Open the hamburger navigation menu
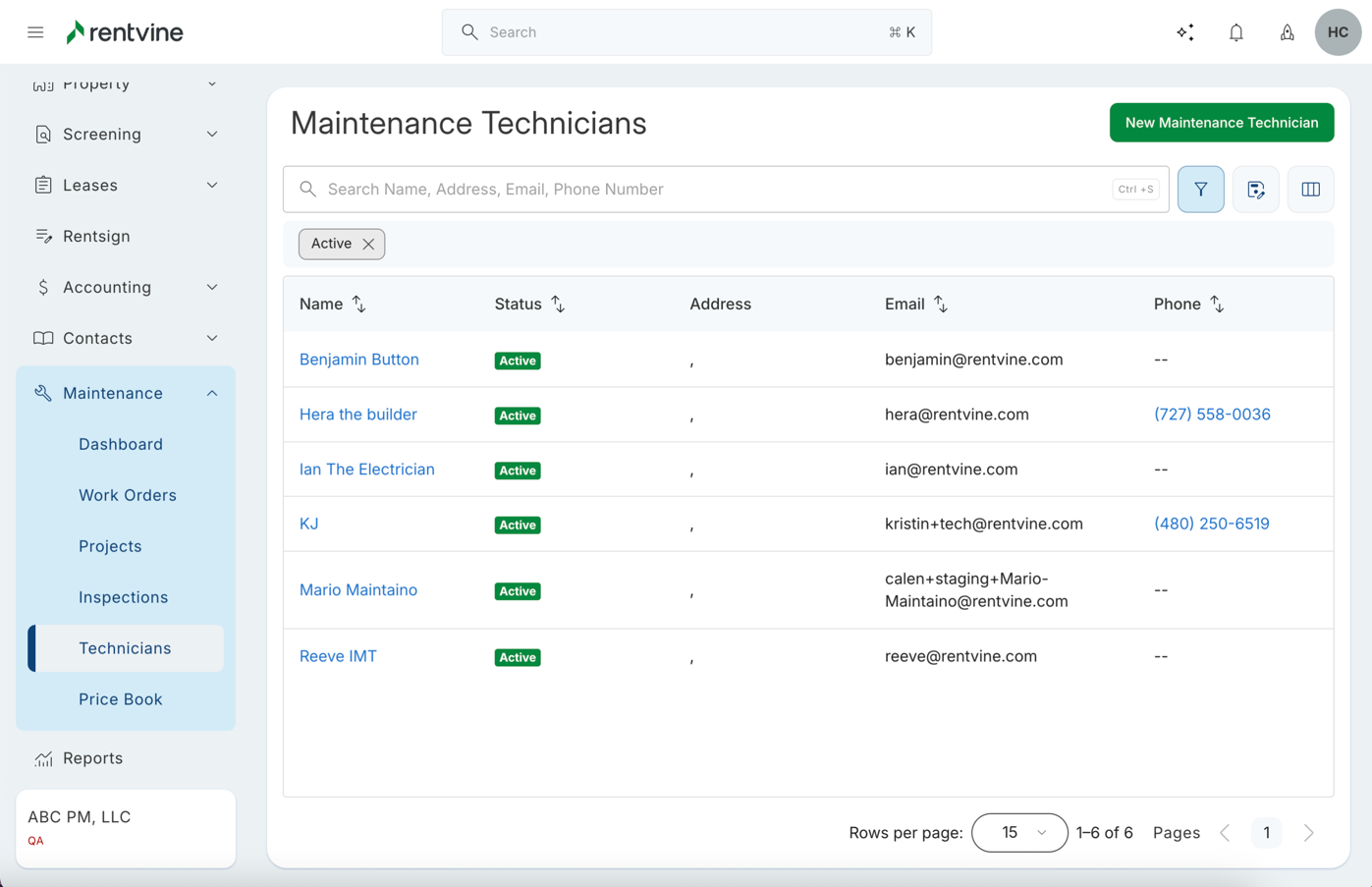The height and width of the screenshot is (887, 1372). click(35, 32)
